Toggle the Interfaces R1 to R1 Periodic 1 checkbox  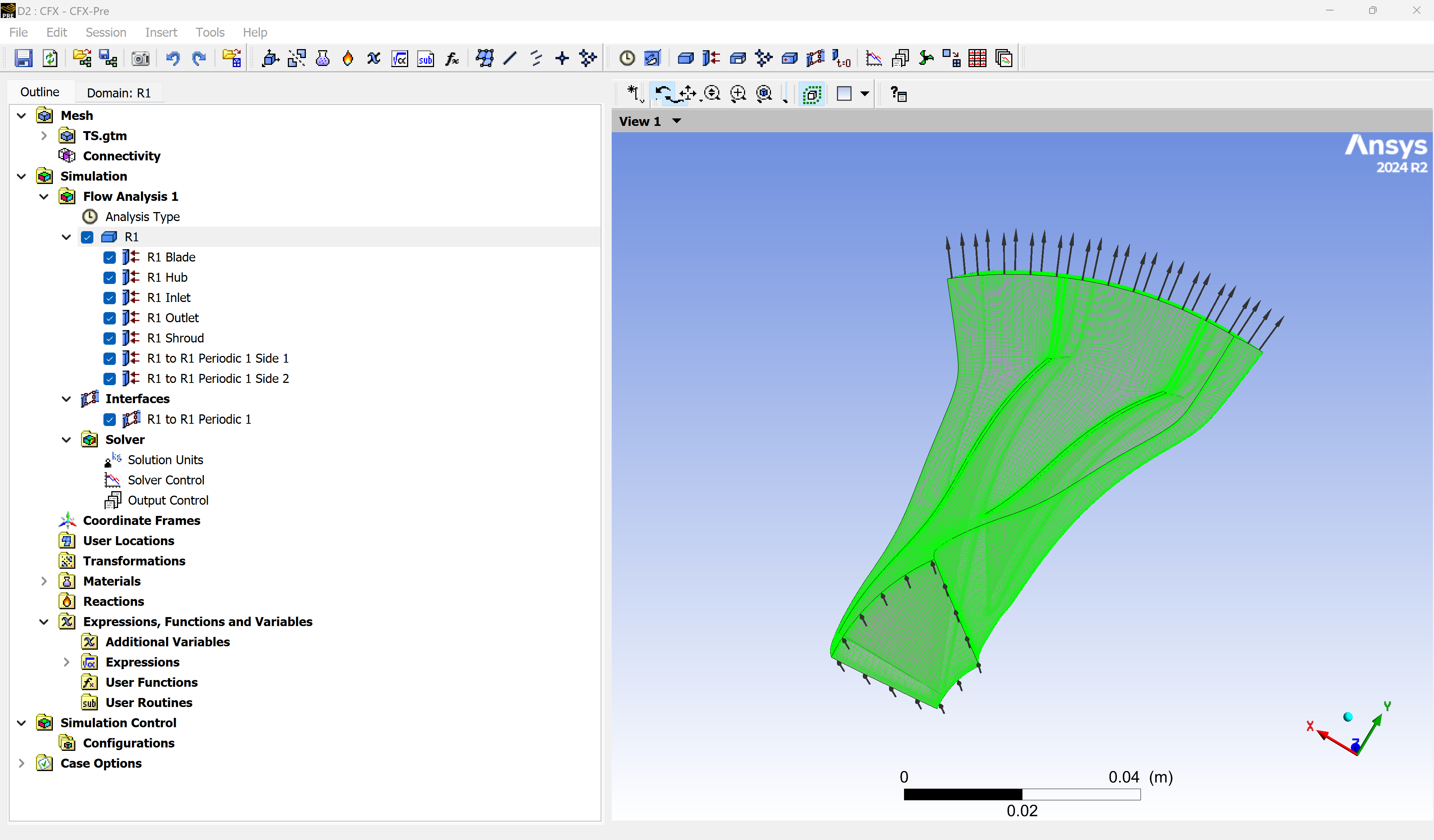(x=110, y=420)
